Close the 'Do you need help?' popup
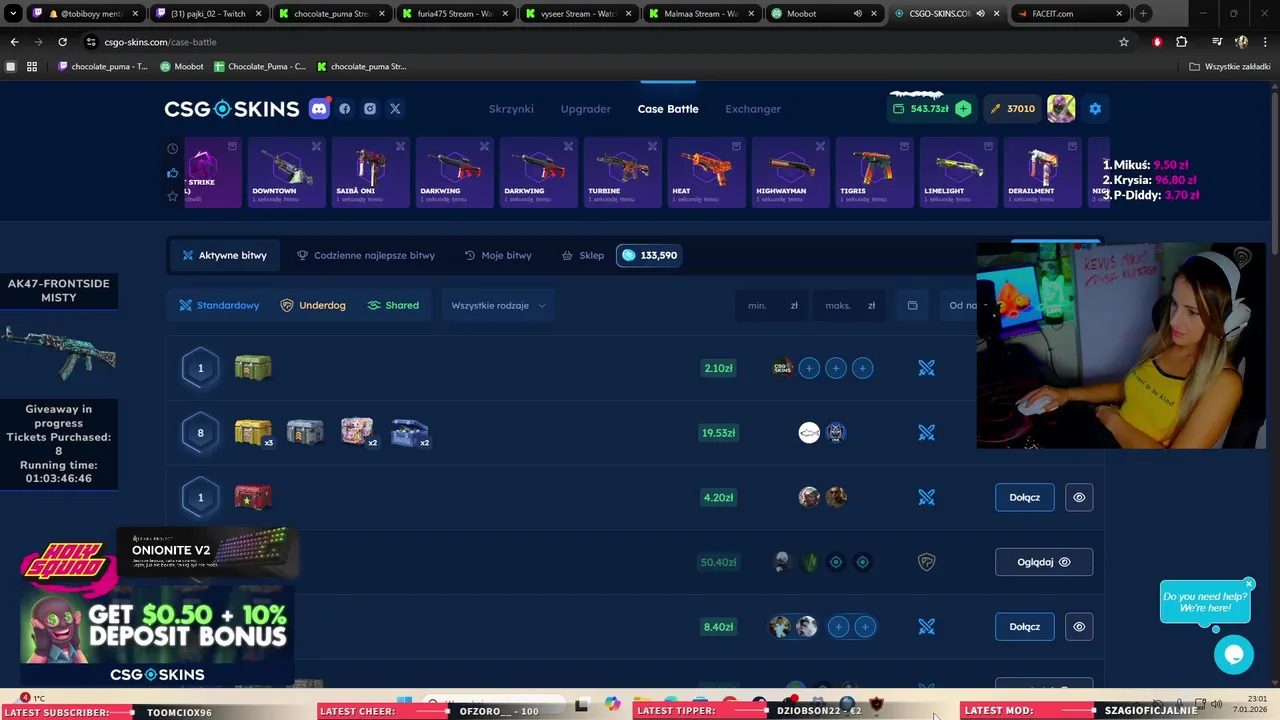 tap(1249, 584)
